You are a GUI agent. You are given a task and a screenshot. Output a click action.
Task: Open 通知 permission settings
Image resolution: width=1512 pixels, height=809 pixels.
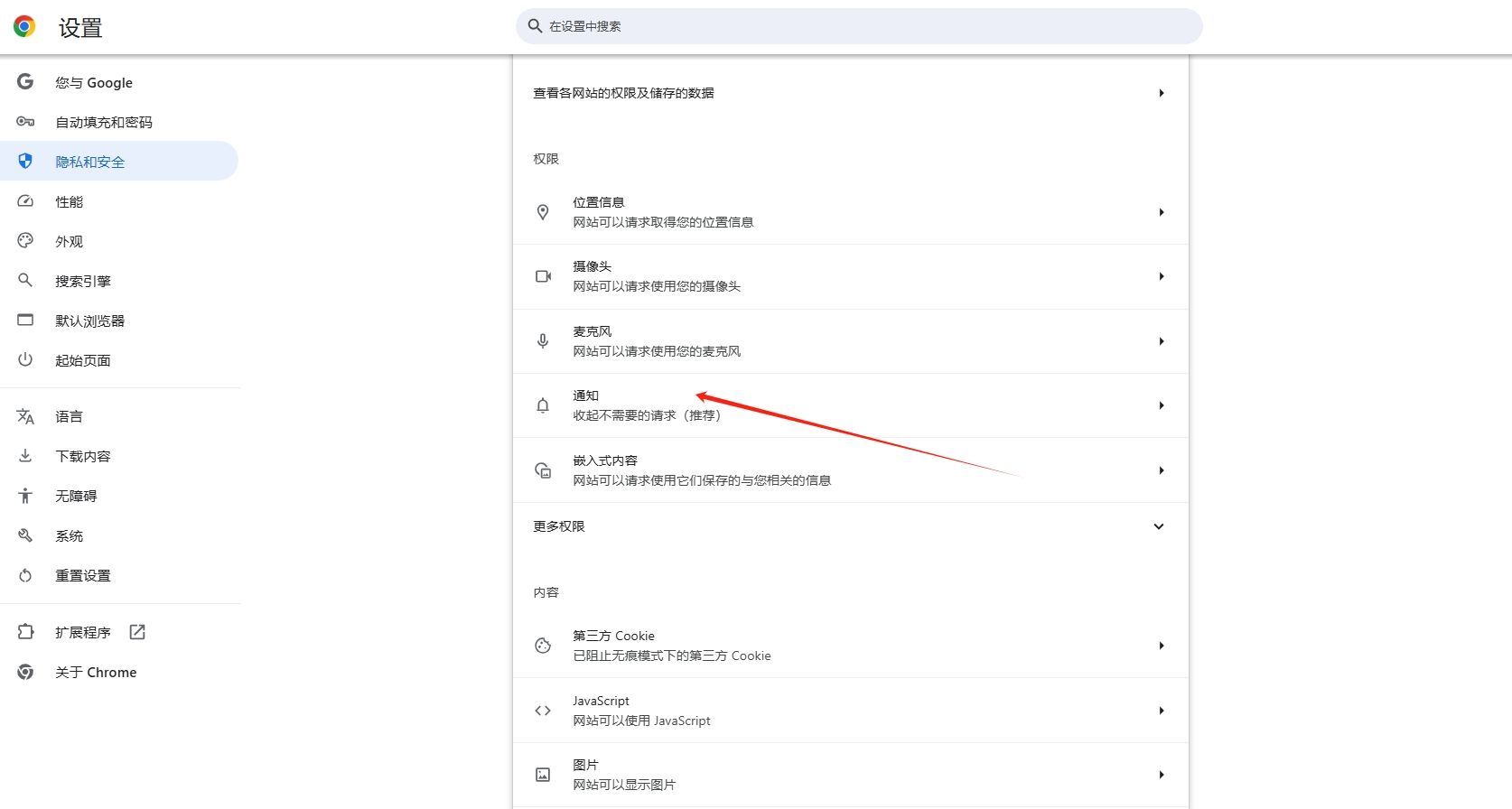point(851,405)
